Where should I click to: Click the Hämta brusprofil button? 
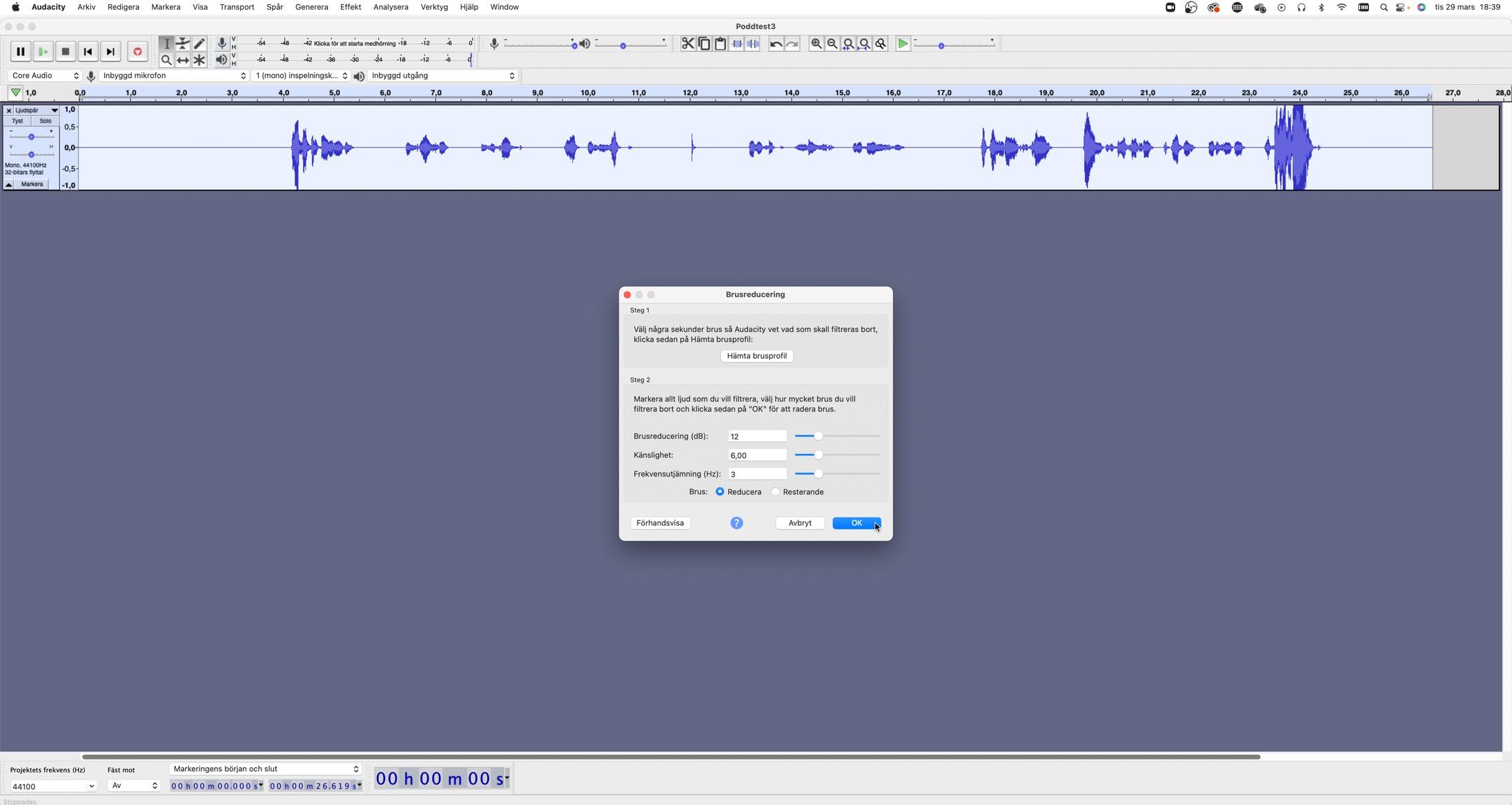[756, 356]
